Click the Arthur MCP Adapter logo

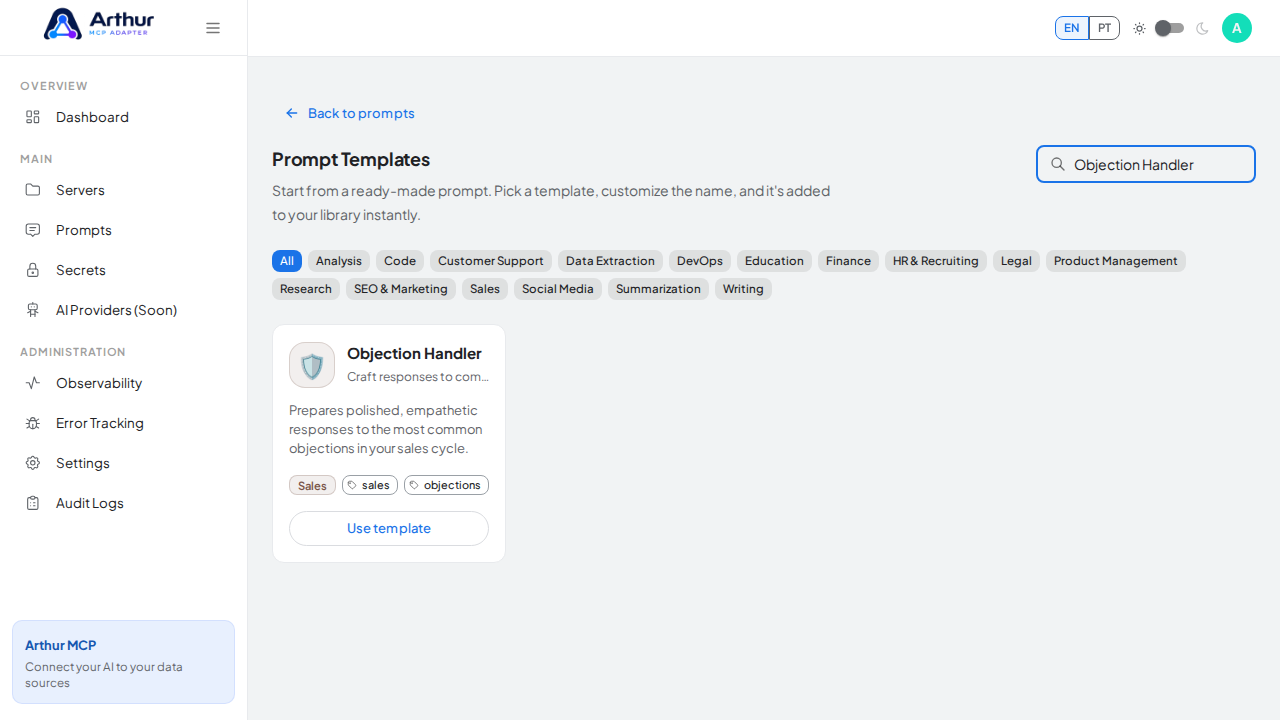(x=99, y=24)
